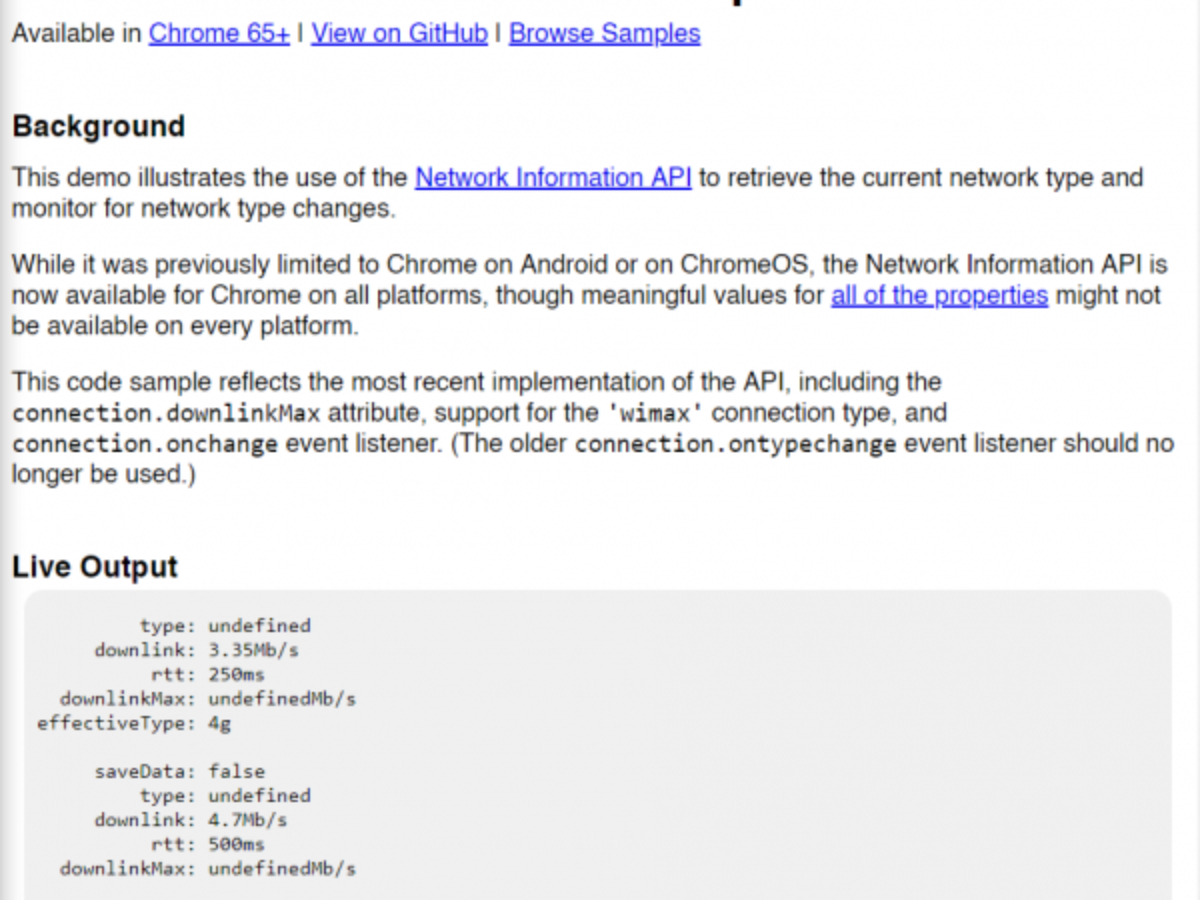Open the Browse Samples link
The height and width of the screenshot is (900, 1200).
pyautogui.click(x=604, y=34)
